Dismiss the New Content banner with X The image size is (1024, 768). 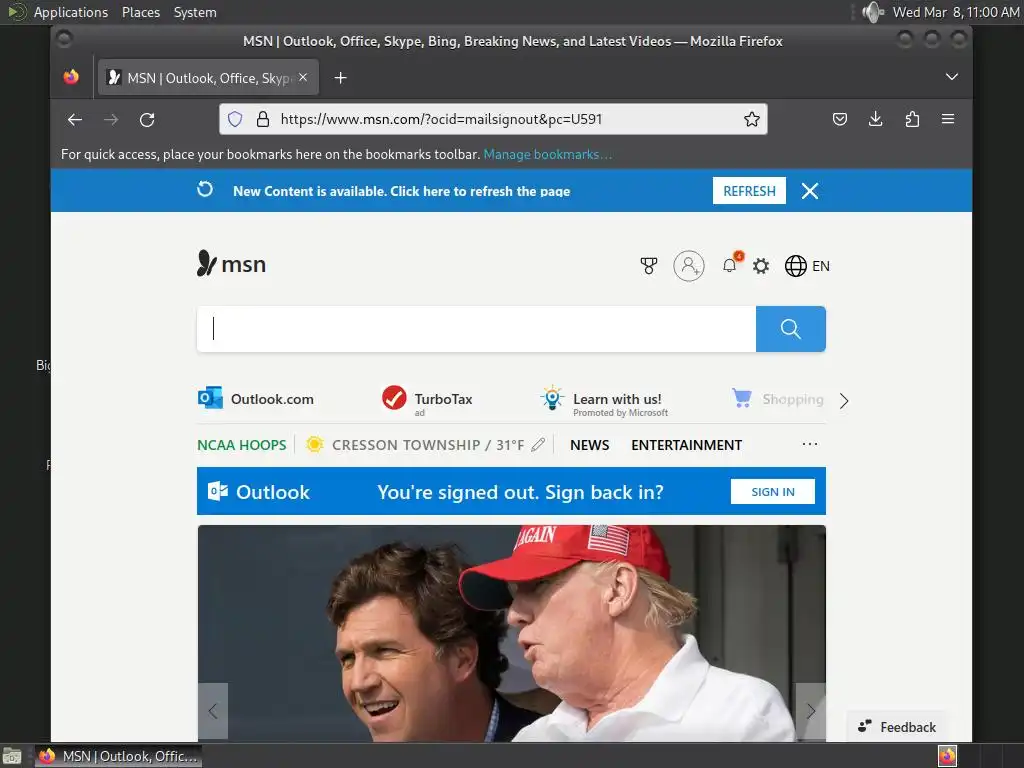click(810, 191)
